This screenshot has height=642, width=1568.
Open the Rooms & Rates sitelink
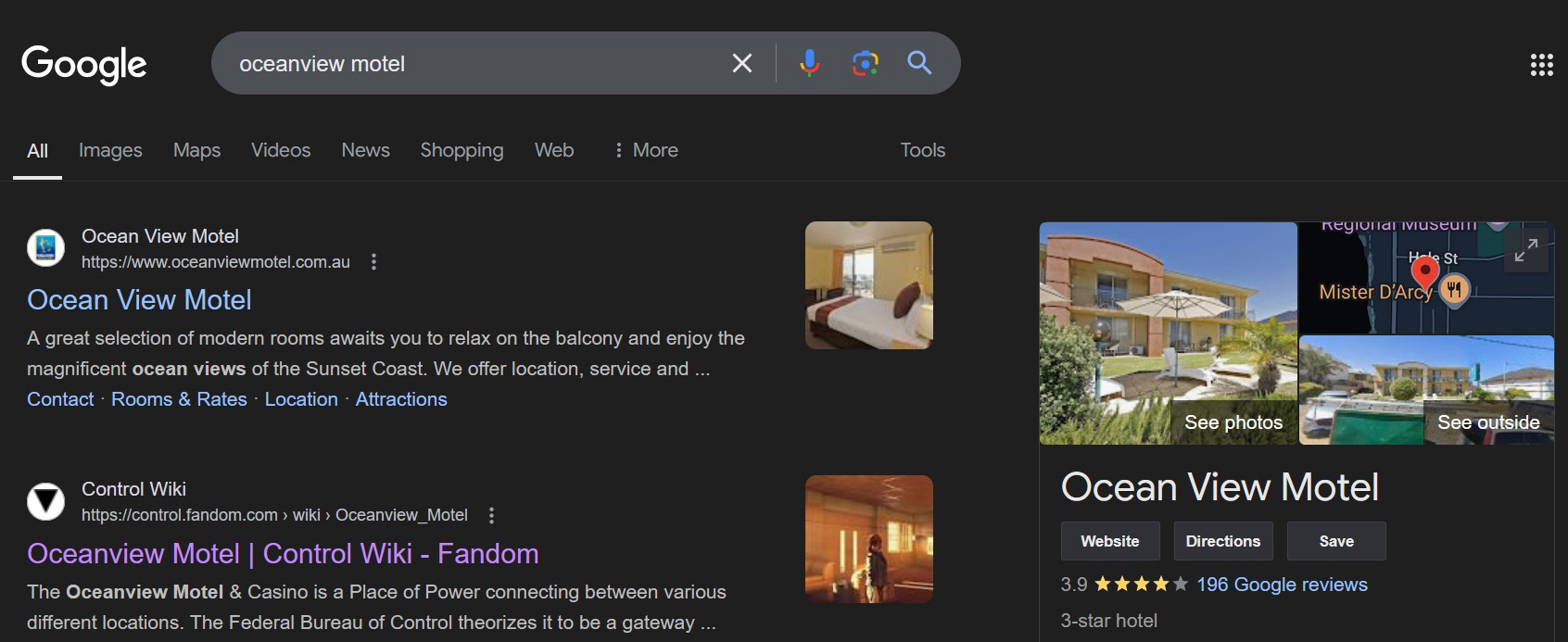point(179,399)
